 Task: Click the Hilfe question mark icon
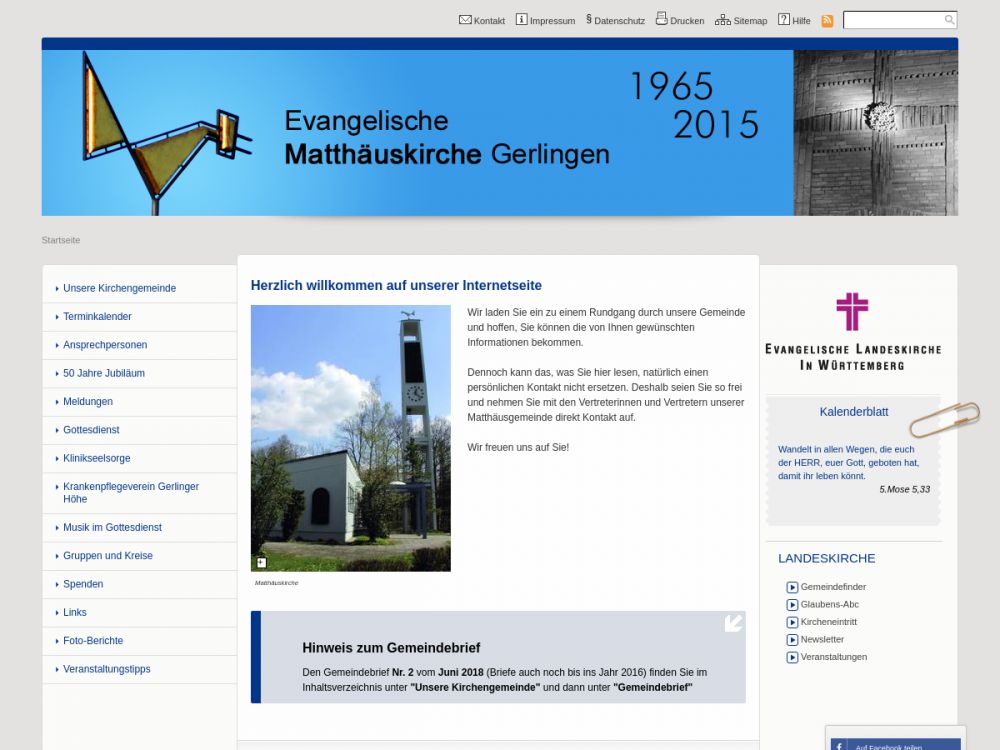click(x=784, y=20)
